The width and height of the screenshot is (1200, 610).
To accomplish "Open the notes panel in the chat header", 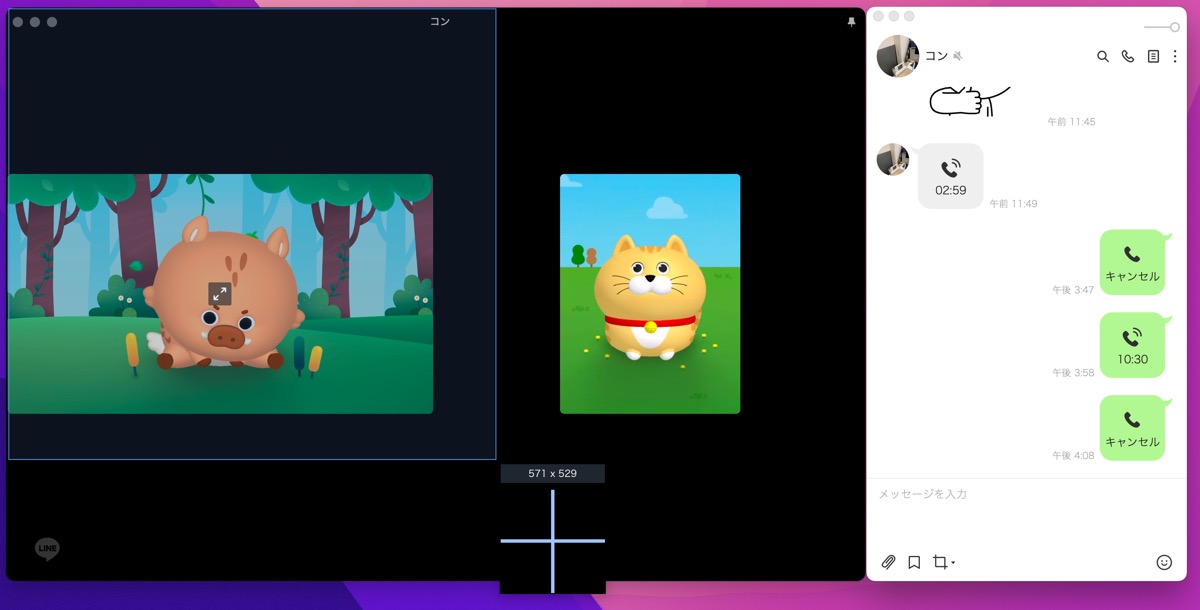I will pyautogui.click(x=1152, y=57).
